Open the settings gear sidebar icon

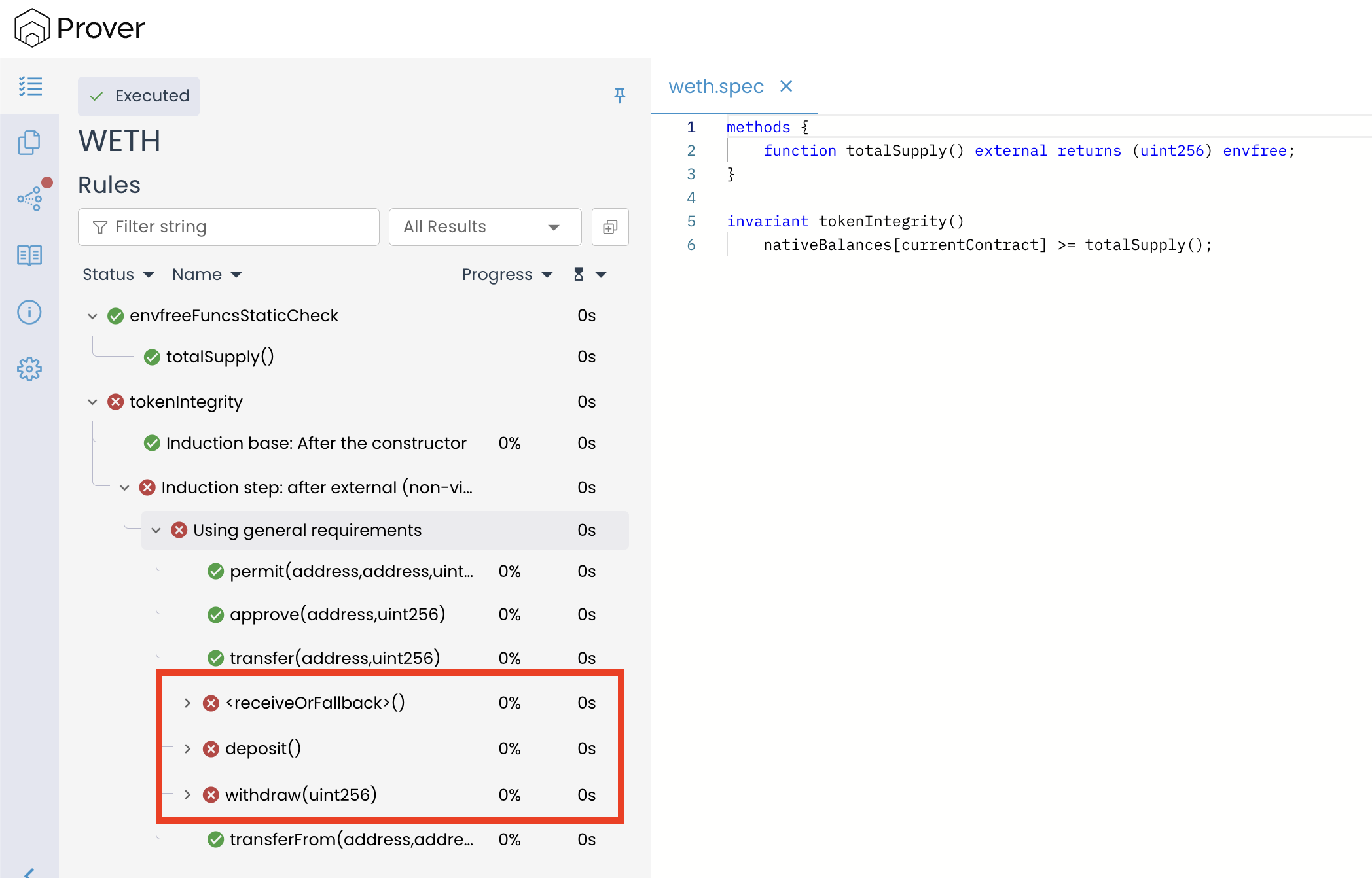click(29, 369)
